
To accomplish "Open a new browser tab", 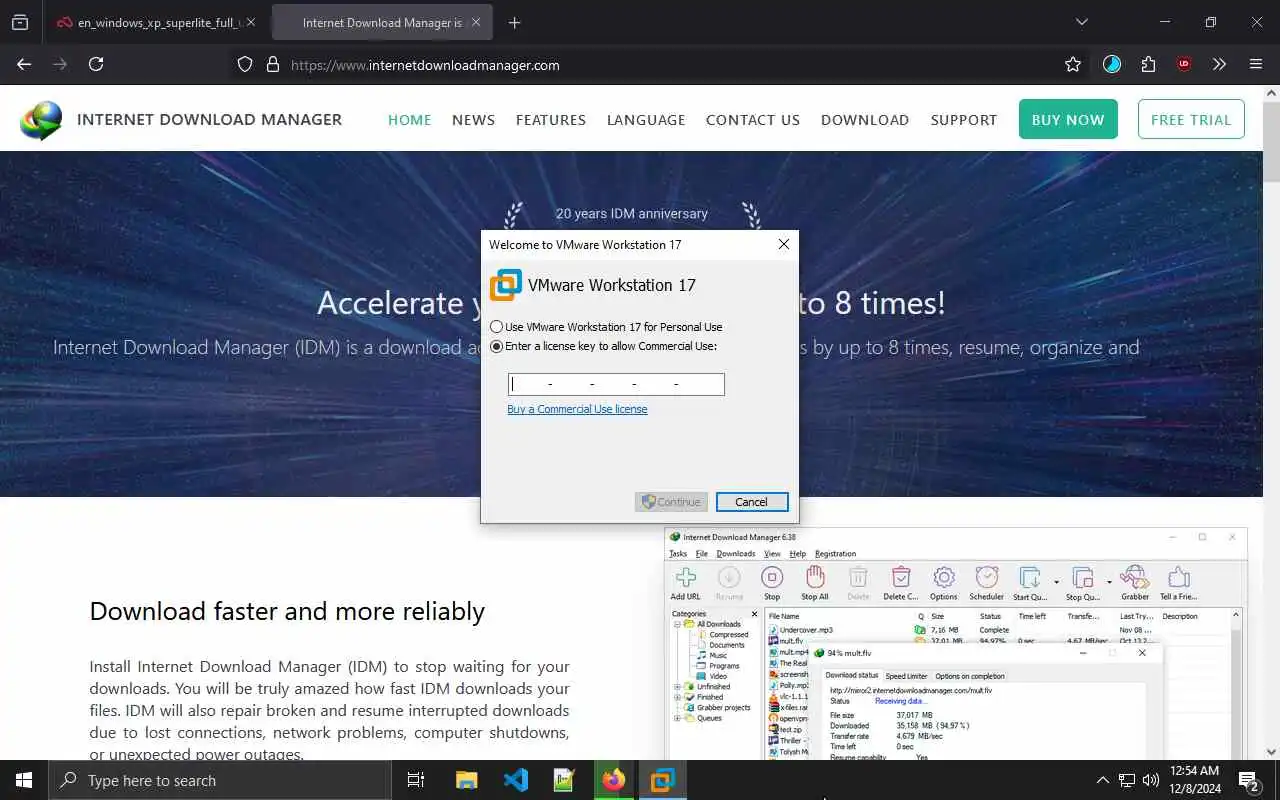I will coord(514,22).
